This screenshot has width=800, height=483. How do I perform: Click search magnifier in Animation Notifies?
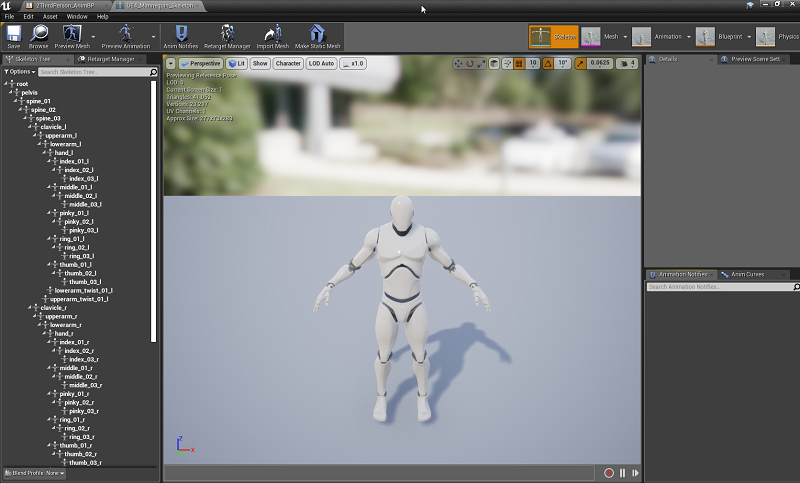pos(796,287)
